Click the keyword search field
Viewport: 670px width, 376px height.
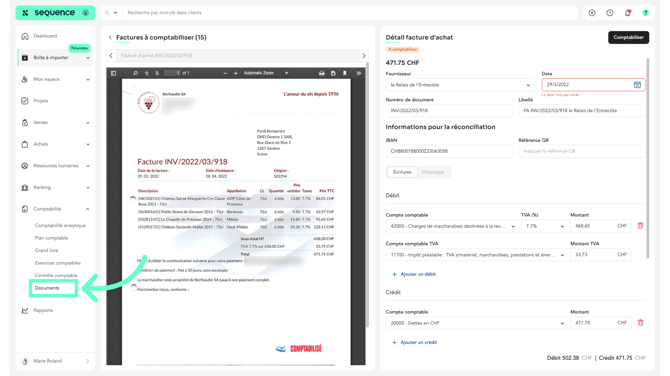click(350, 13)
